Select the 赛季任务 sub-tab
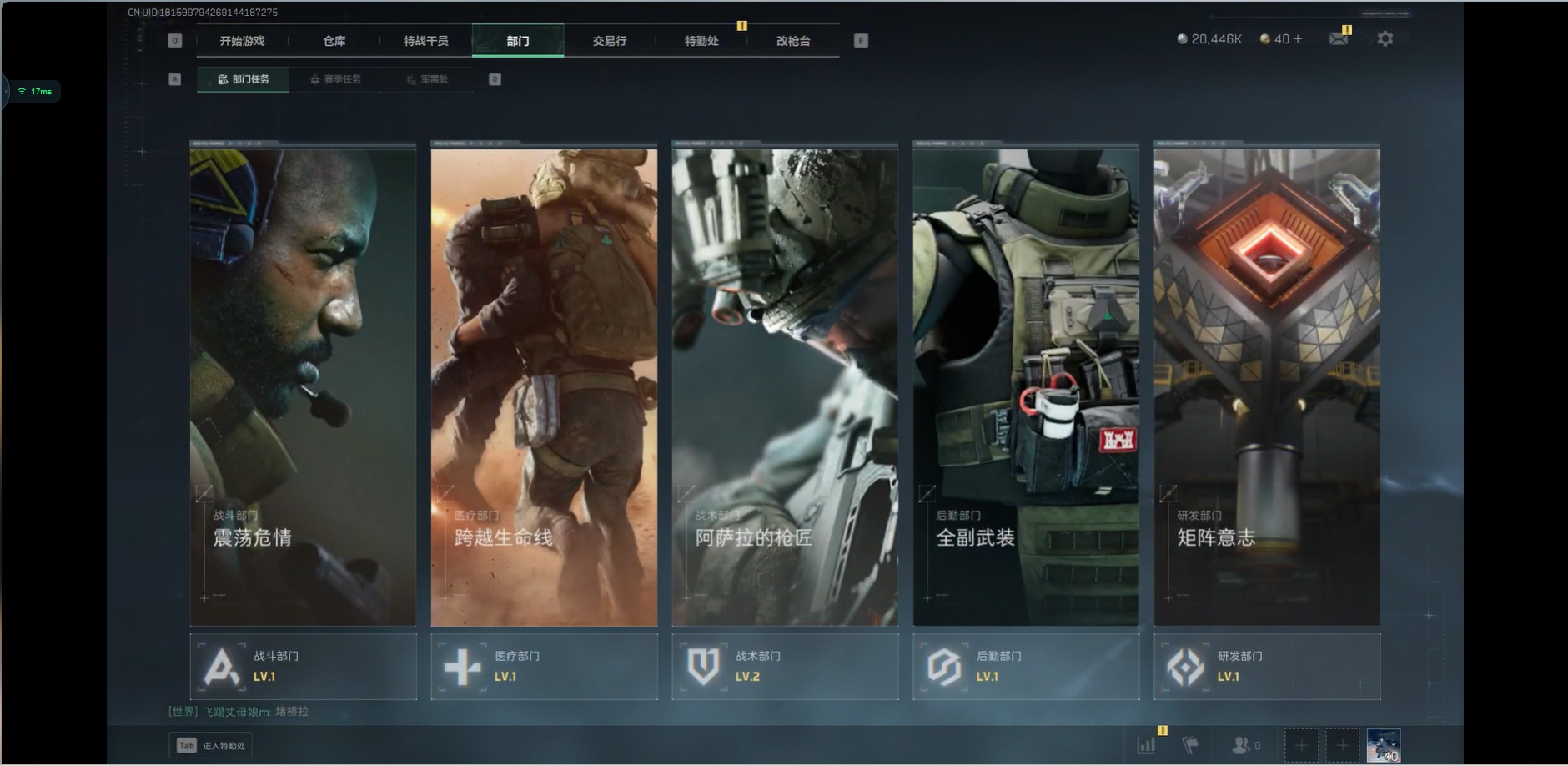This screenshot has width=1568, height=766. 335,79
